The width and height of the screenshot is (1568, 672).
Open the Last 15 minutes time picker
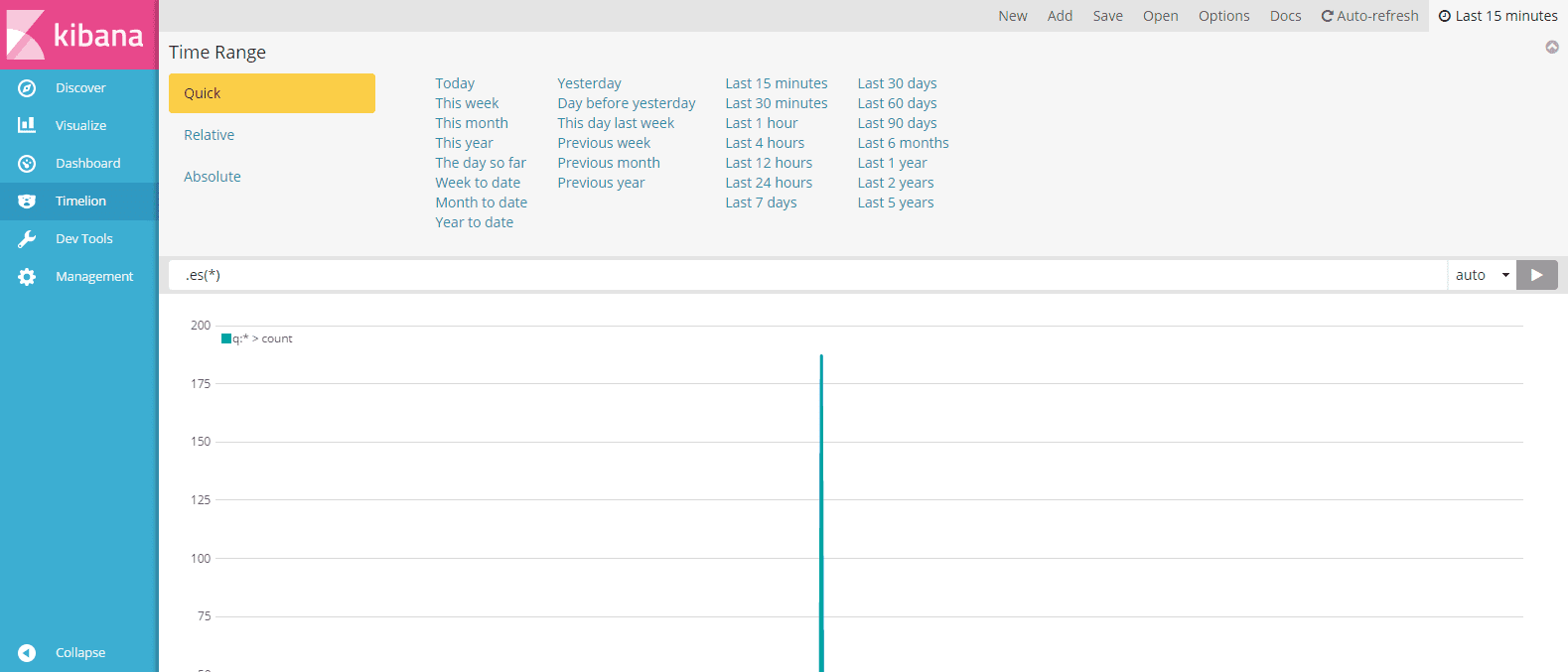pos(1498,16)
